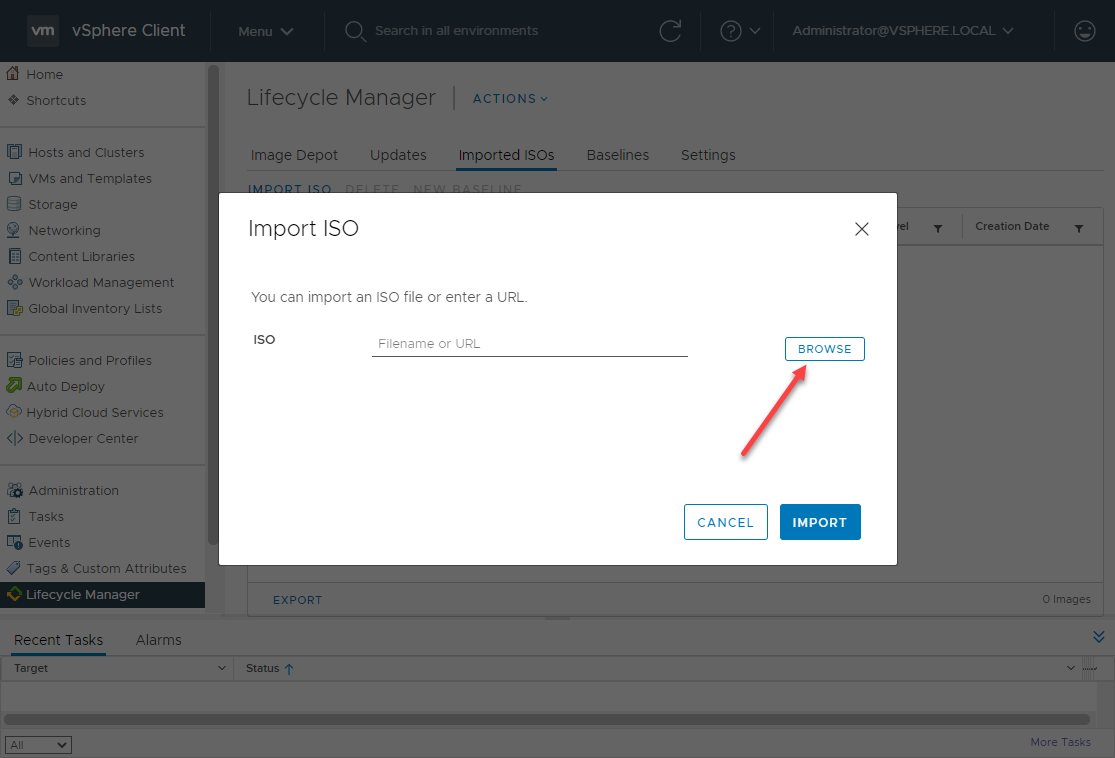
Task: Click the refresh icon in top bar
Action: [x=670, y=31]
